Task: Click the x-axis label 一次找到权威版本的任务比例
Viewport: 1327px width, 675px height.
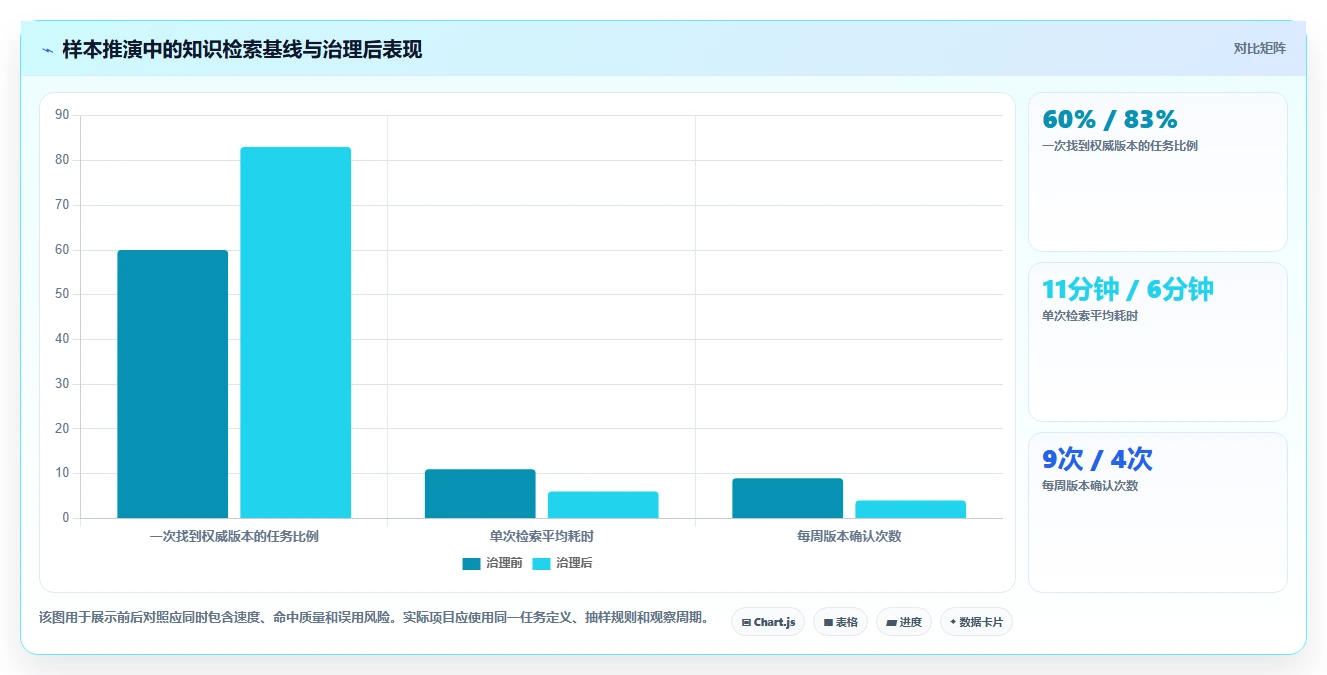Action: click(234, 536)
